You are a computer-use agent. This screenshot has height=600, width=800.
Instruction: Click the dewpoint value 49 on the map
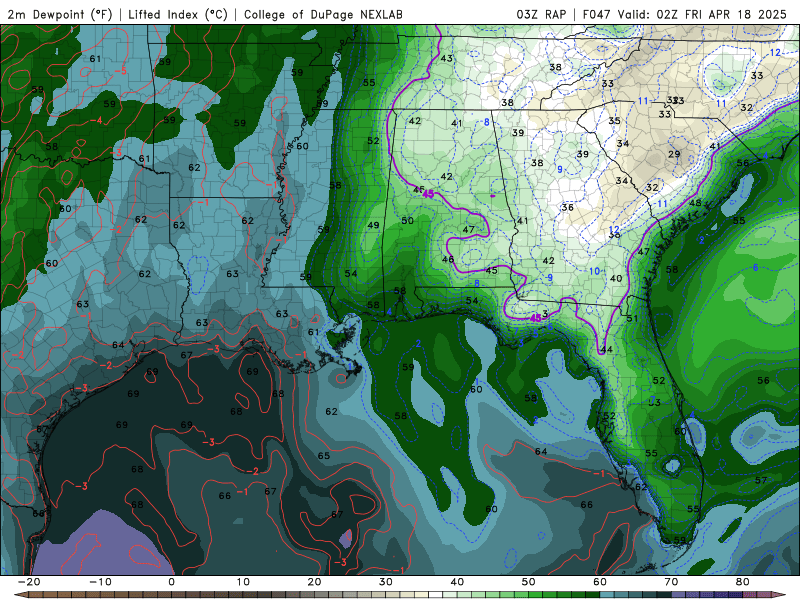pos(373,225)
